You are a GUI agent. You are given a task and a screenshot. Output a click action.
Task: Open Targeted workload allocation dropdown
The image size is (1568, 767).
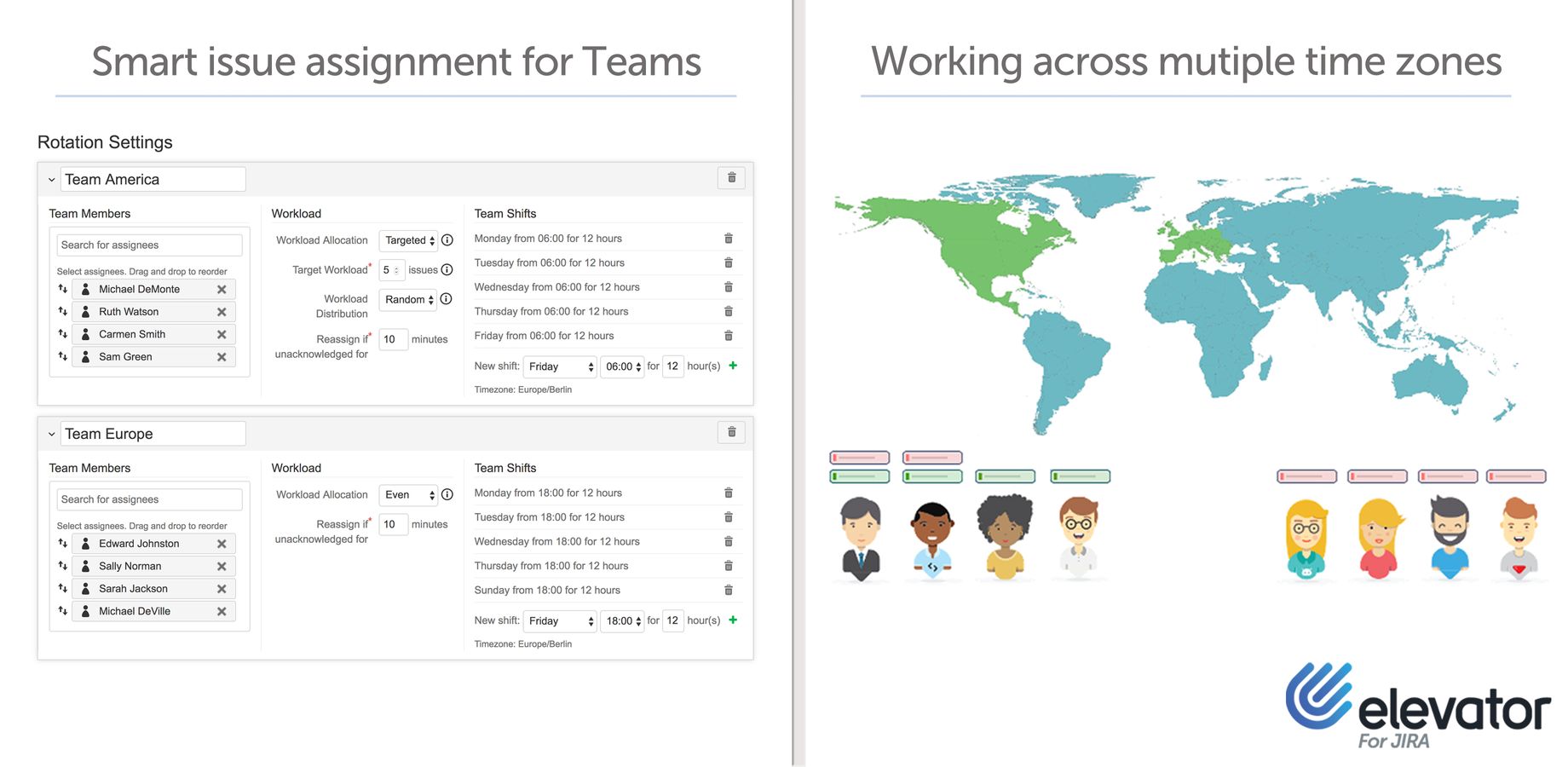pyautogui.click(x=408, y=240)
